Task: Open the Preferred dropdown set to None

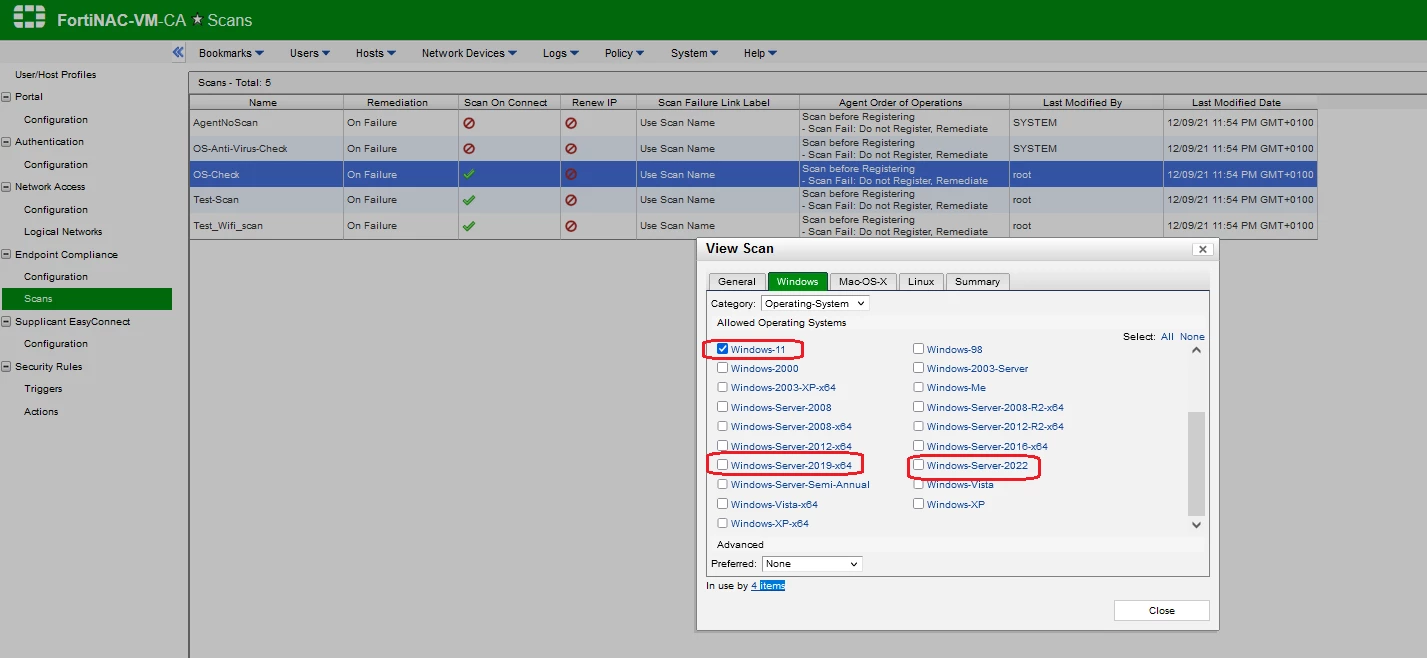Action: tap(812, 564)
